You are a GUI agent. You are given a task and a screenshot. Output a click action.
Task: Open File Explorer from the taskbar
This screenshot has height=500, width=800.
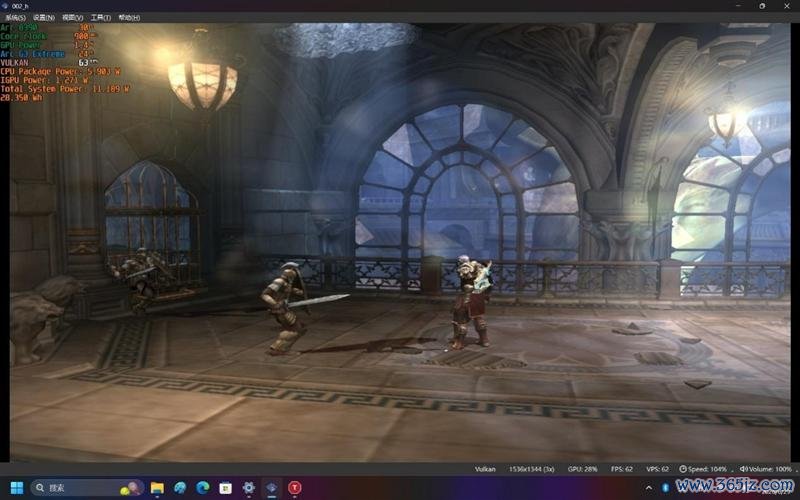click(157, 488)
